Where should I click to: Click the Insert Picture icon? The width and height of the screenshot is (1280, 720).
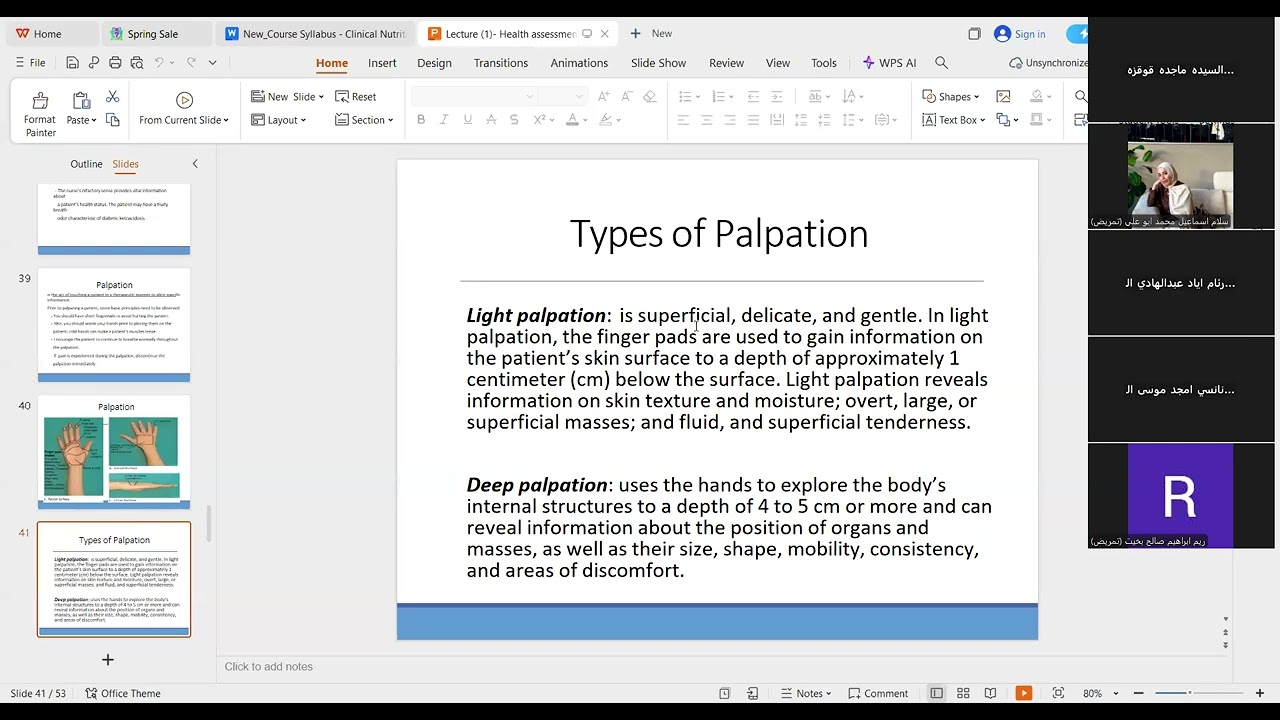click(1003, 97)
